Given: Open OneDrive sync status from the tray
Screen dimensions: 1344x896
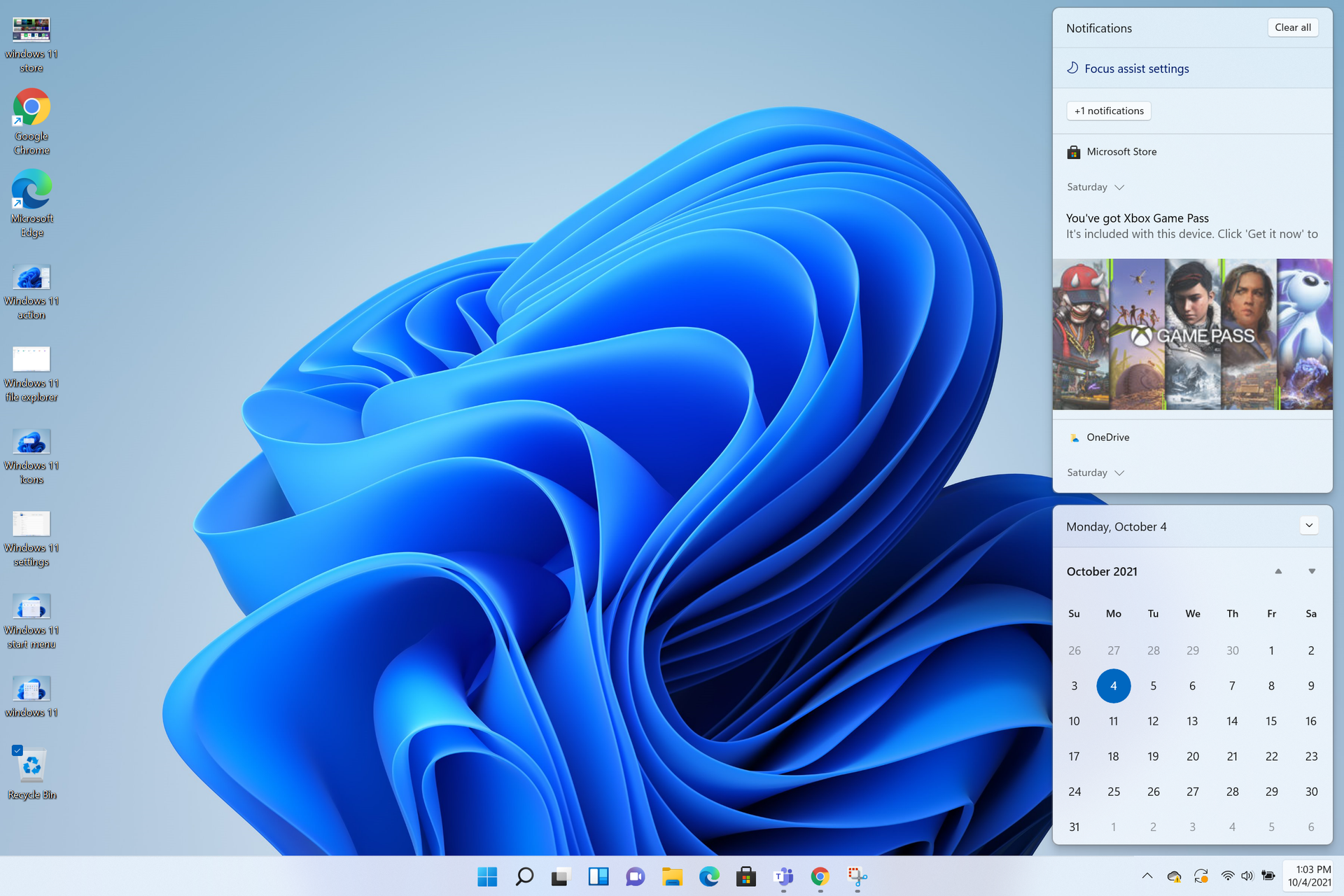Looking at the screenshot, I should click(x=1173, y=876).
